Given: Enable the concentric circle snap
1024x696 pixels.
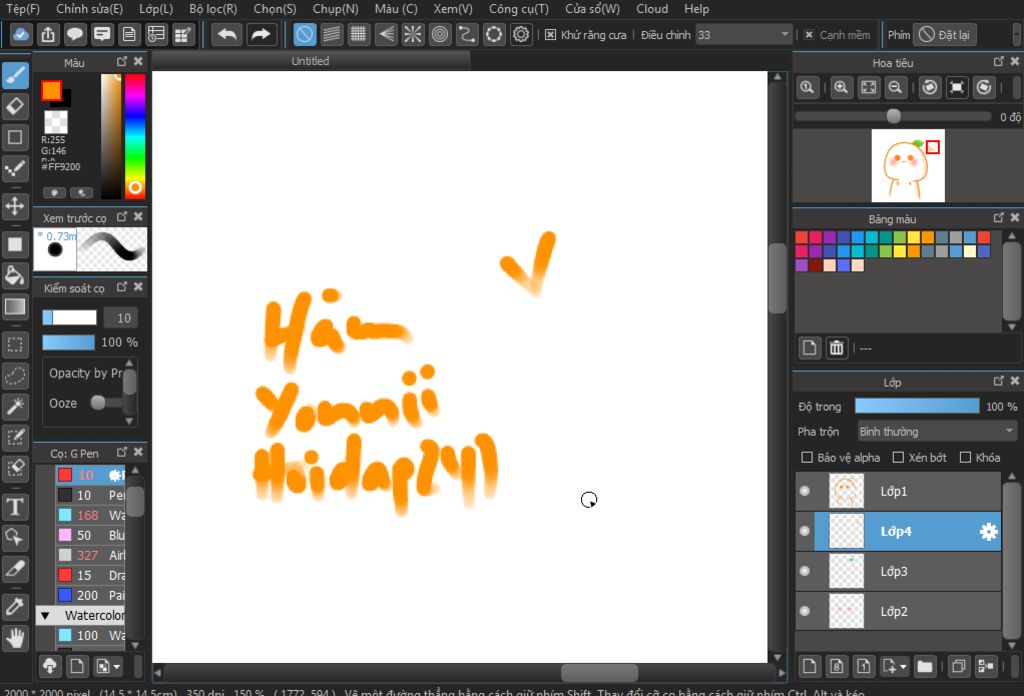Looking at the screenshot, I should [440, 34].
